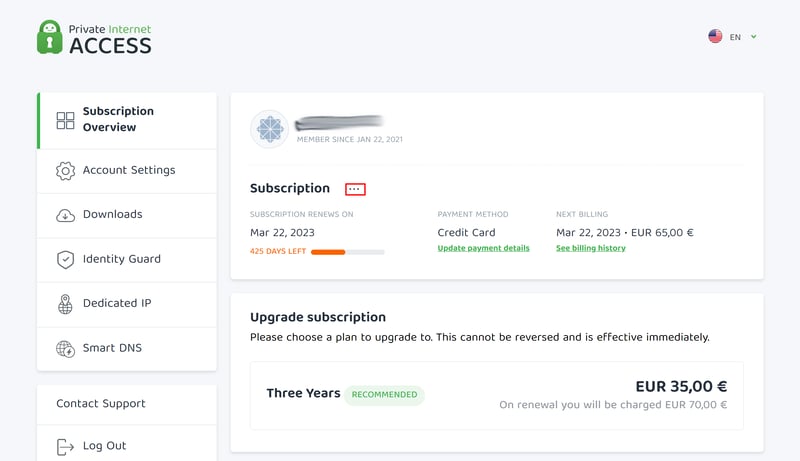Expand the EN language dropdown chevron
This screenshot has height=461, width=800.
coord(754,37)
